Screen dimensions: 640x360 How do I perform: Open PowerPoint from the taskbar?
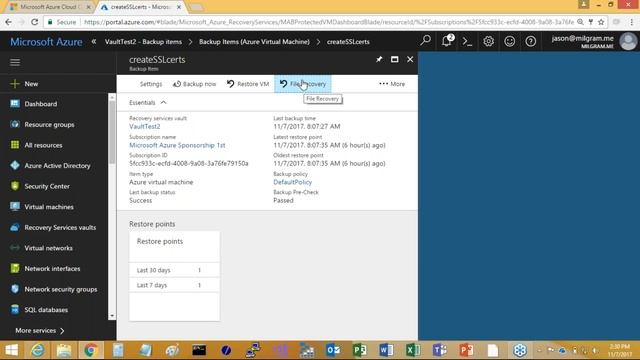466,350
